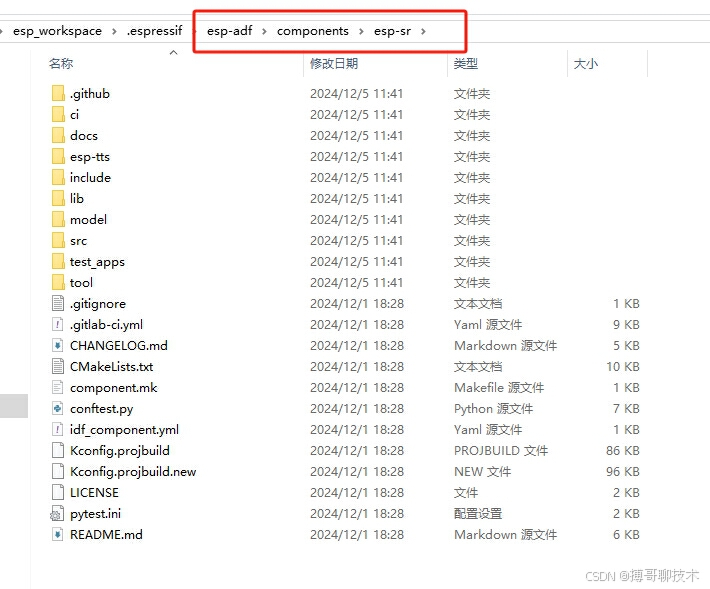This screenshot has width=710, height=589.
Task: Expand the chevron after components breadcrumb
Action: point(361,31)
